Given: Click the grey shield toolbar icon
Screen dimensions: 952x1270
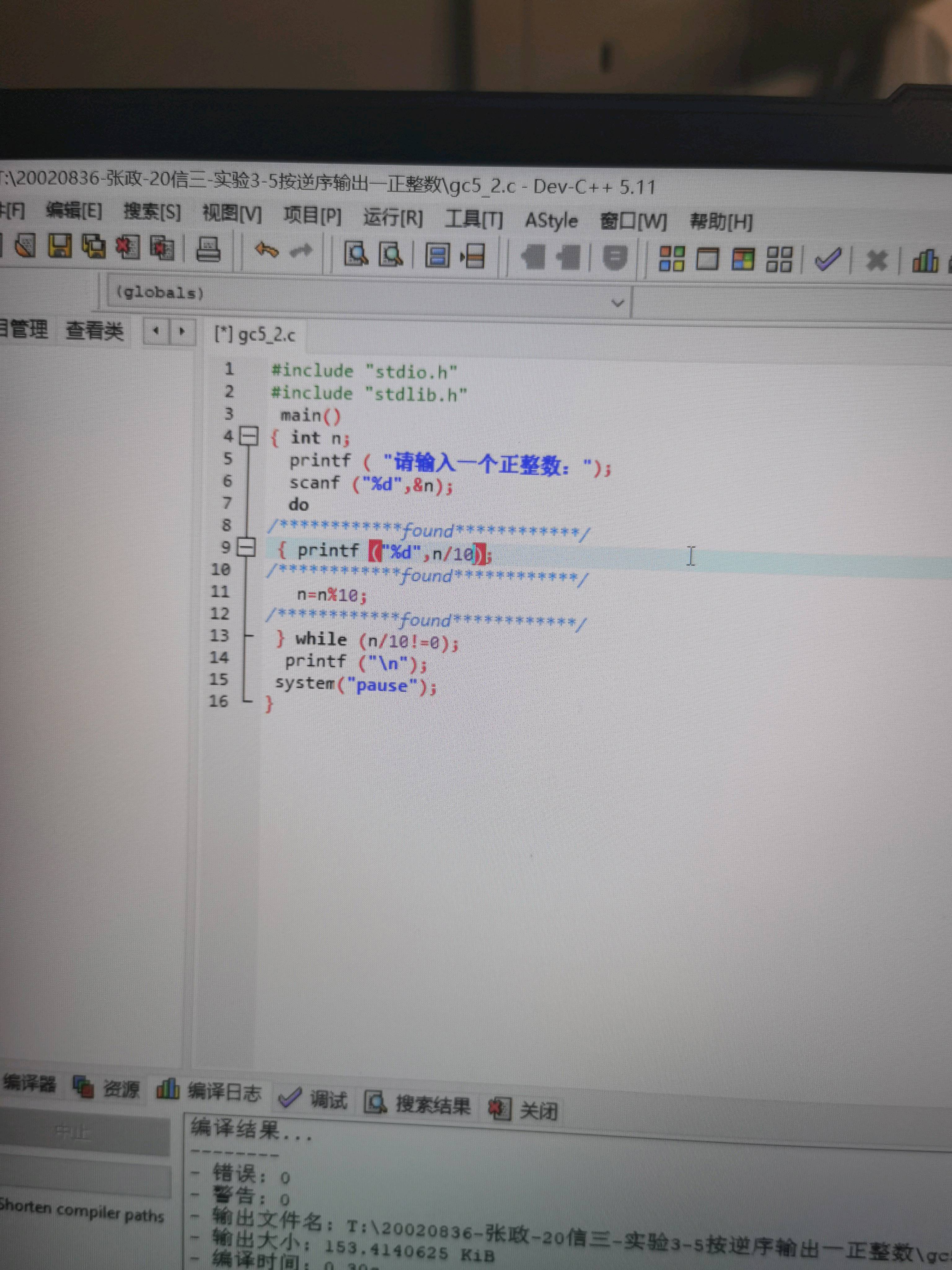Looking at the screenshot, I should click(x=615, y=258).
